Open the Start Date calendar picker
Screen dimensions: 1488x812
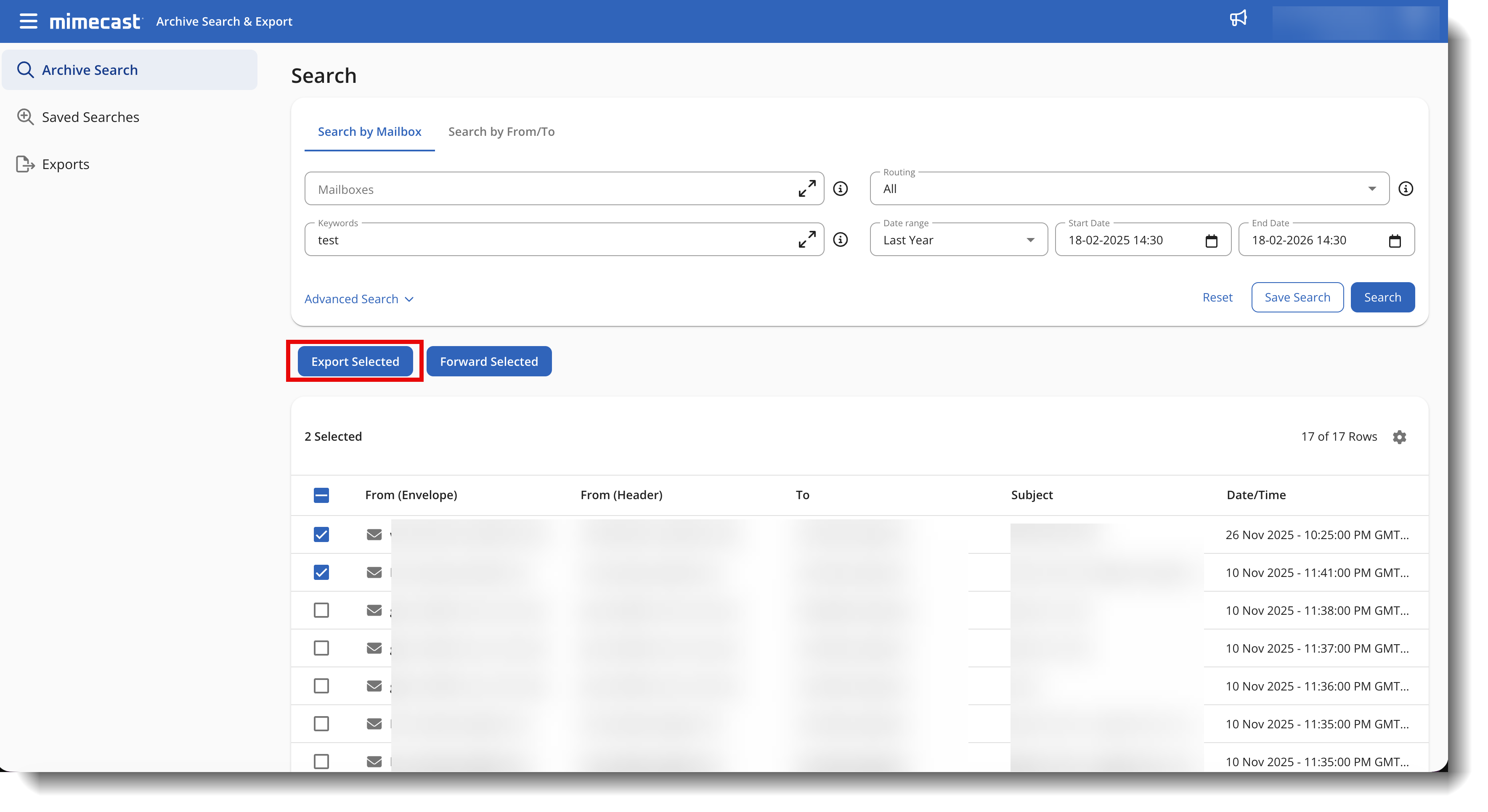click(1211, 240)
